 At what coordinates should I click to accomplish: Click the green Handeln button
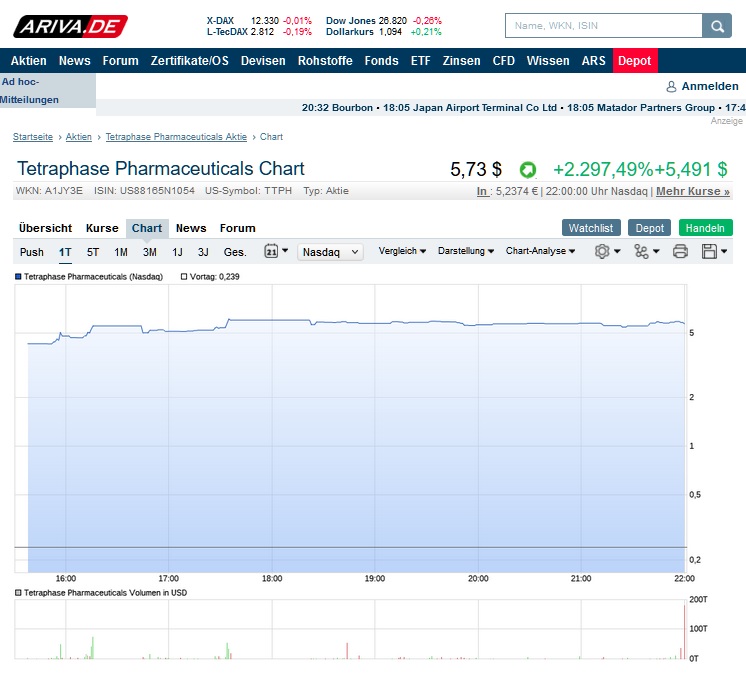pos(705,228)
